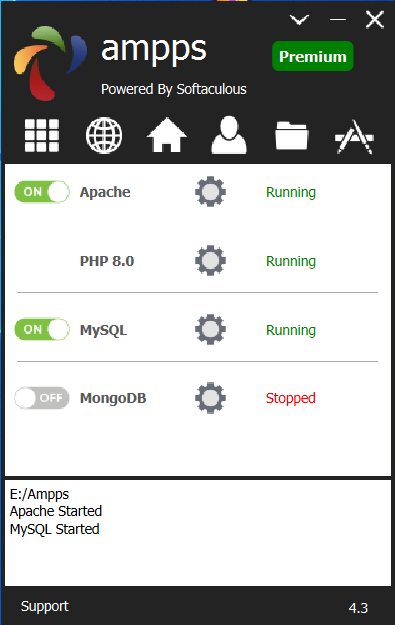This screenshot has width=395, height=625.
Task: Turn off the MySQL toggle
Action: click(x=42, y=329)
